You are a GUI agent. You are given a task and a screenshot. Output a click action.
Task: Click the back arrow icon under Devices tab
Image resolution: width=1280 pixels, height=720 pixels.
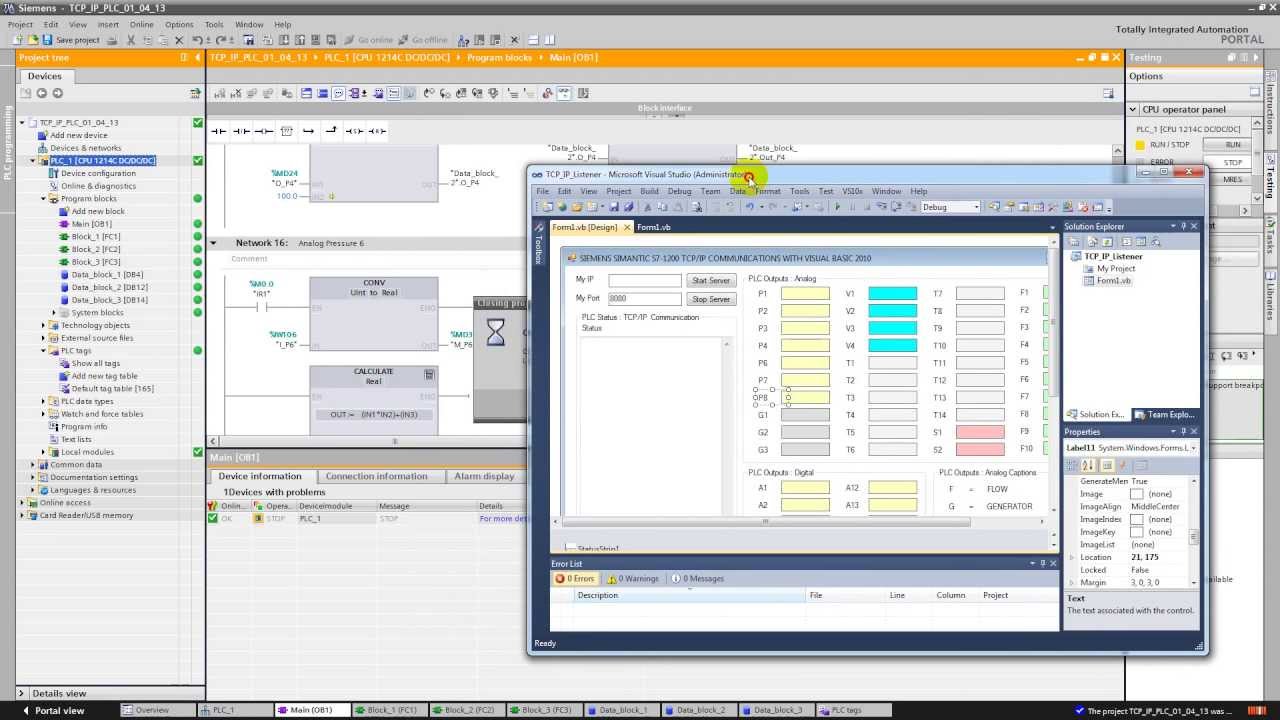41,93
